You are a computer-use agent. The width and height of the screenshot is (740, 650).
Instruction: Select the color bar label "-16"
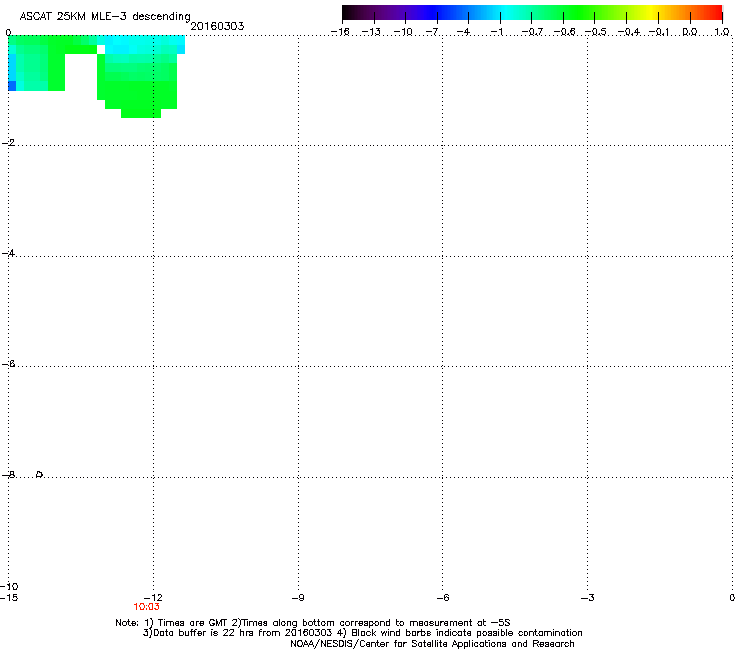tap(340, 32)
